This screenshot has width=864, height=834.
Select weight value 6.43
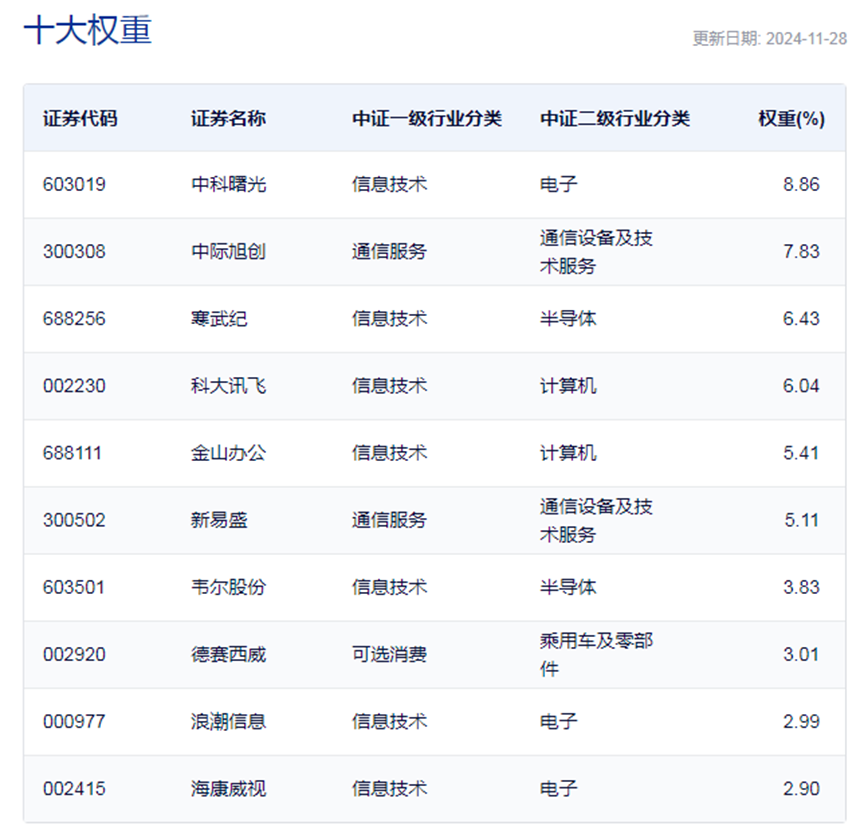(801, 318)
